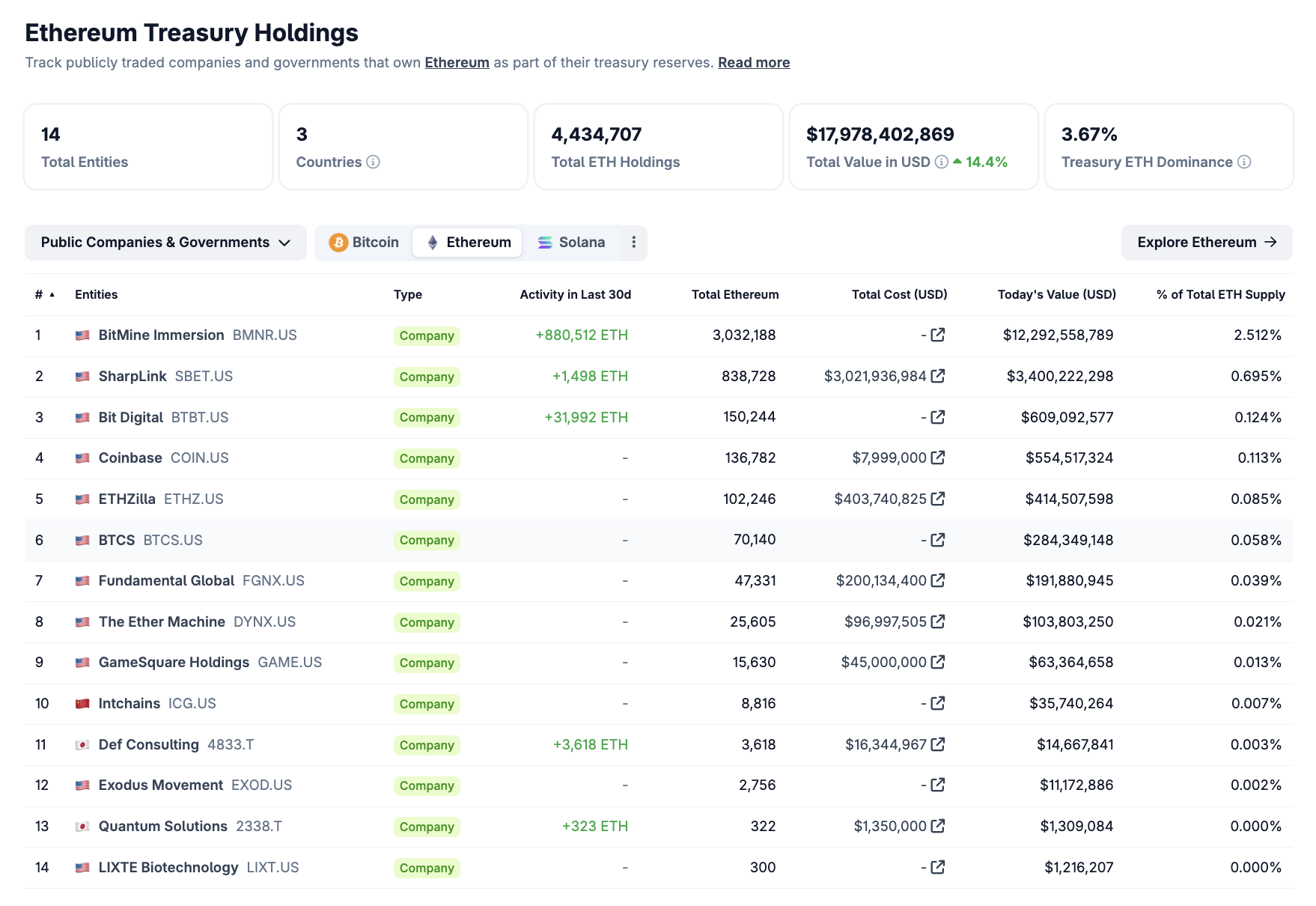Image resolution: width=1316 pixels, height=906 pixels.
Task: Sort by Today's Value (USD) column
Action: pos(1056,294)
